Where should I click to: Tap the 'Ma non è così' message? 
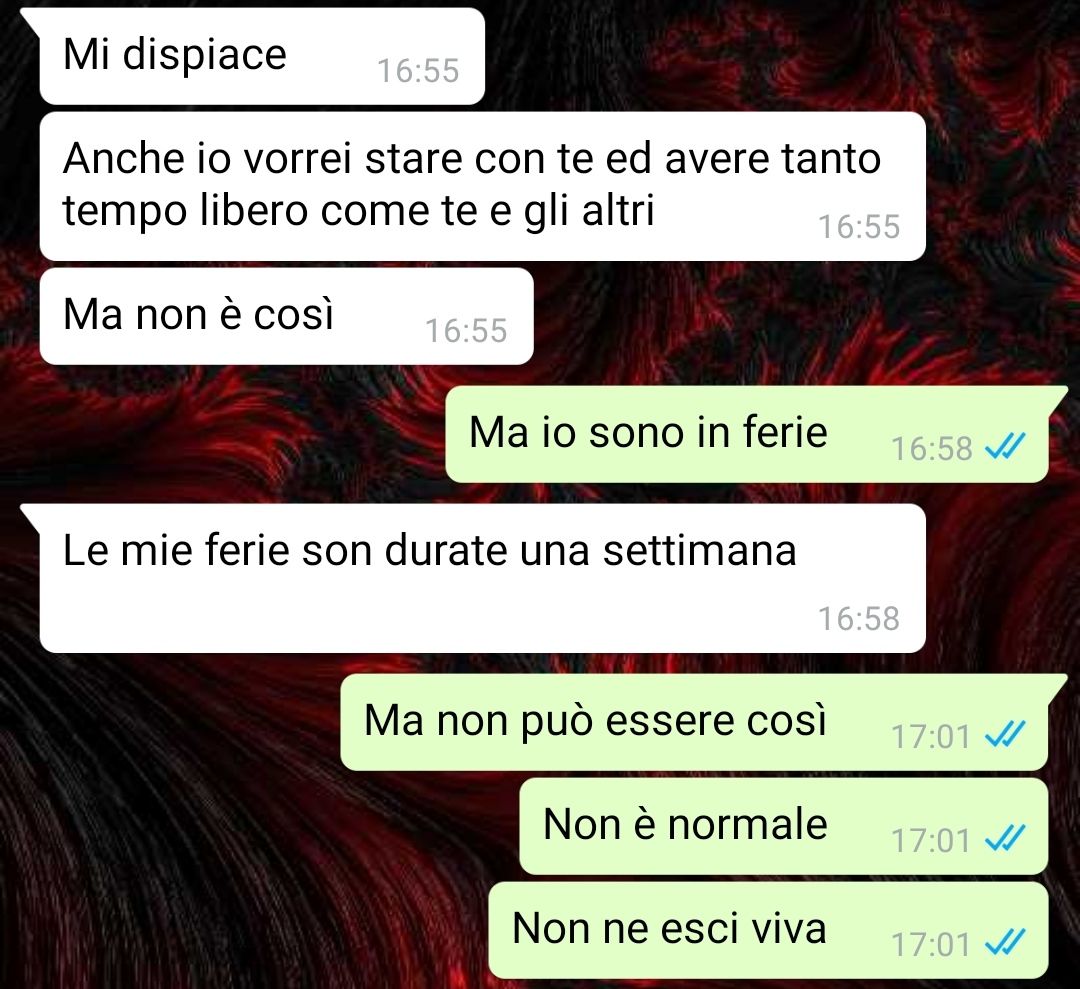[287, 316]
